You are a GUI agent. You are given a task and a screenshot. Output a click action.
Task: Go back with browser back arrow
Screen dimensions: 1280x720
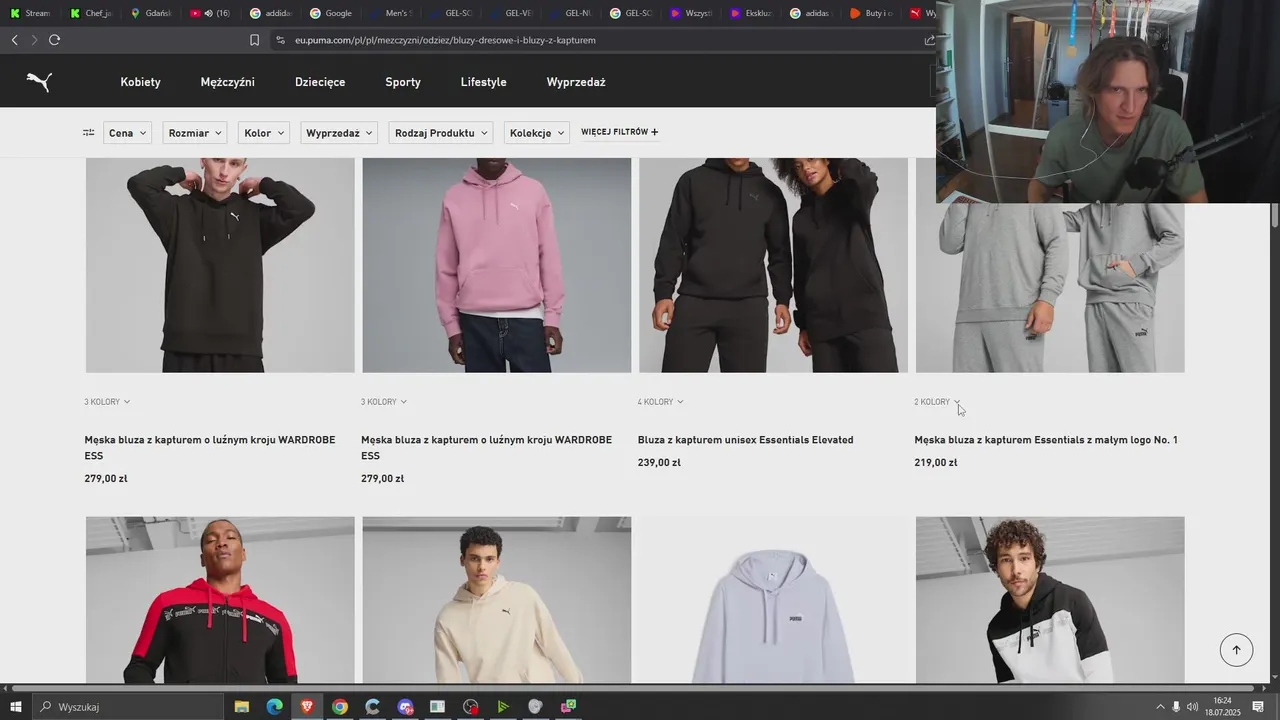pyautogui.click(x=14, y=40)
